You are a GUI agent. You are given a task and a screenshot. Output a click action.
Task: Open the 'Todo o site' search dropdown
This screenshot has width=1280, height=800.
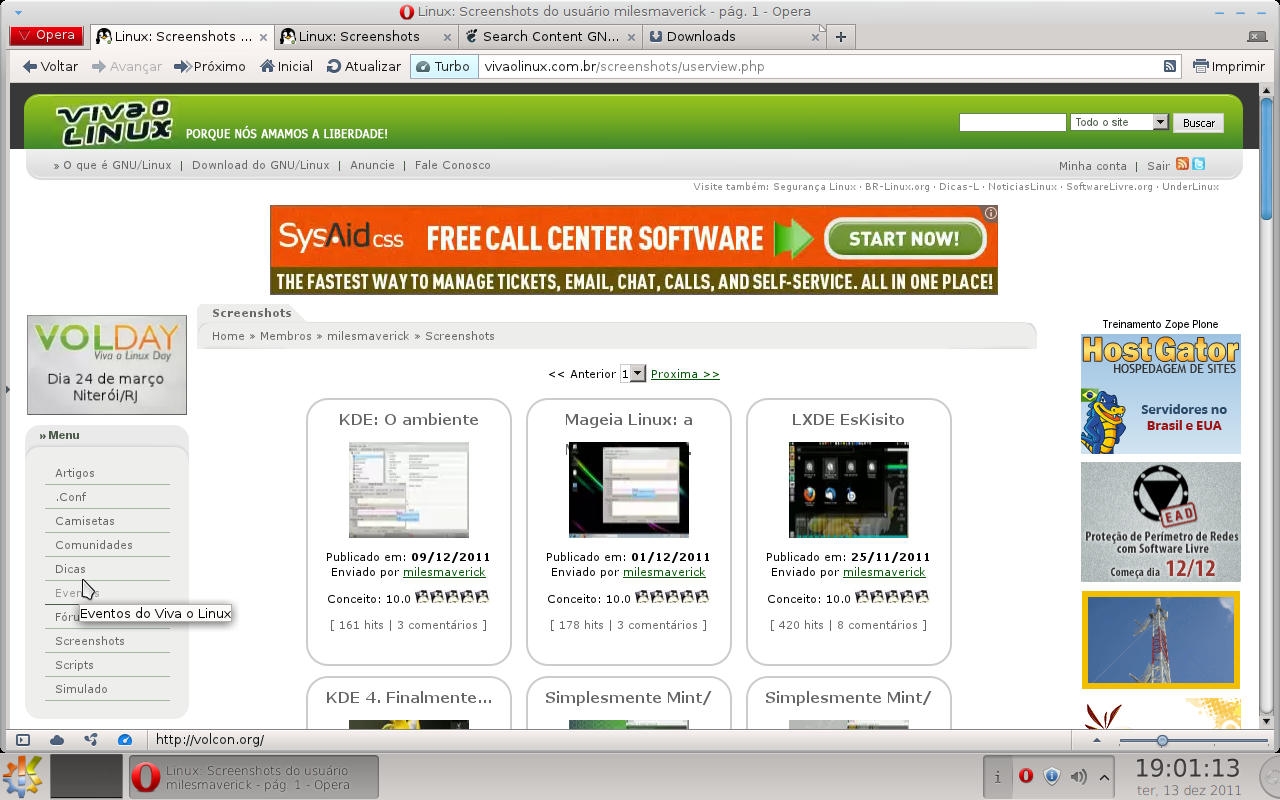[x=1119, y=122]
